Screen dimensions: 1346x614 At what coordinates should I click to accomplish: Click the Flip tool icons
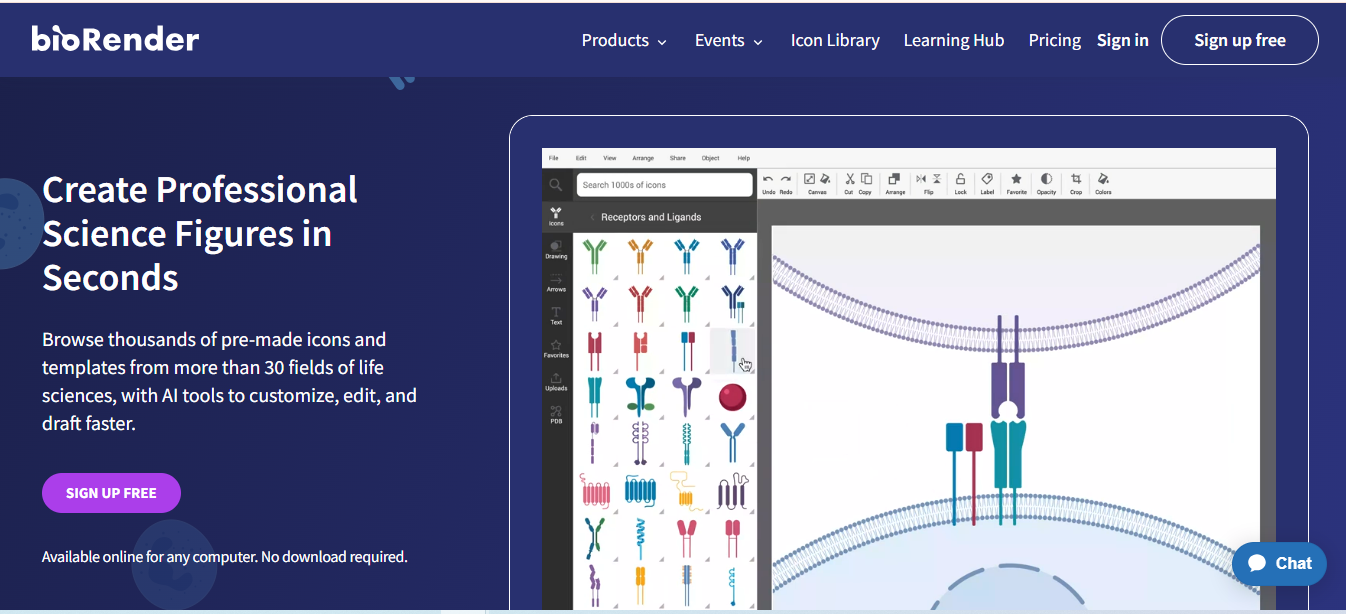pyautogui.click(x=928, y=179)
